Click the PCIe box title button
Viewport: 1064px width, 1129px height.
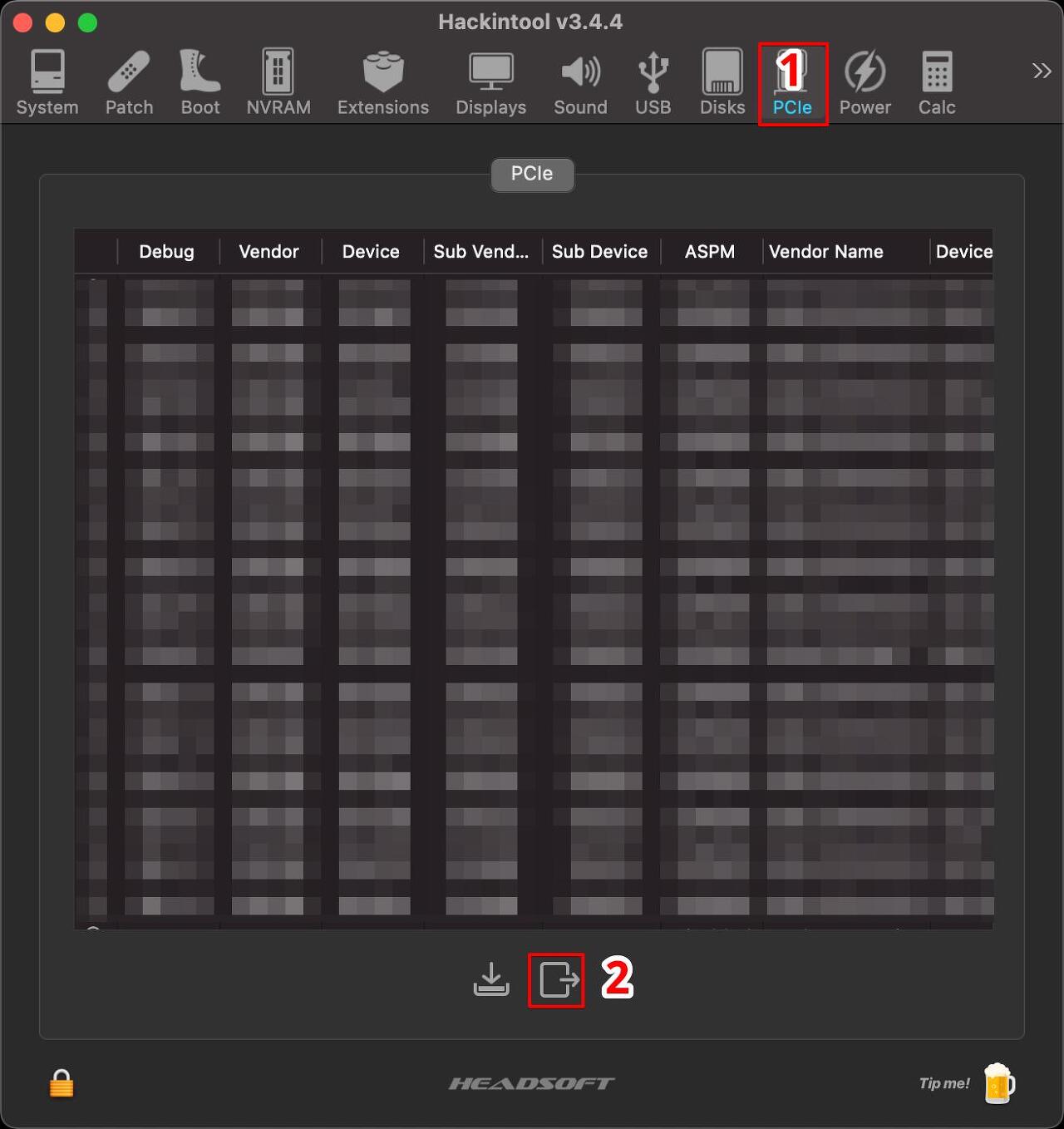click(532, 174)
